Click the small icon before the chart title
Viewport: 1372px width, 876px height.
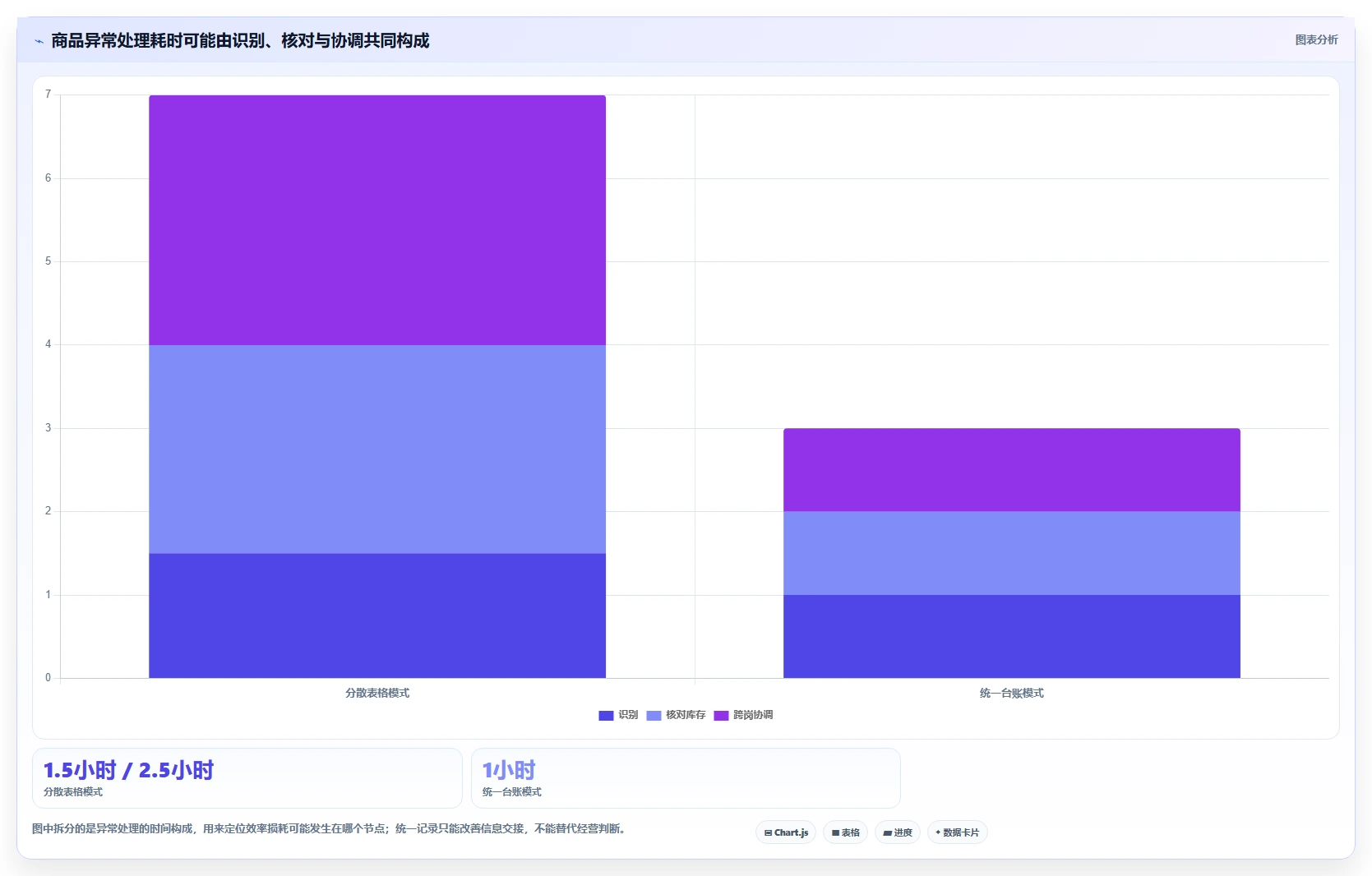39,41
